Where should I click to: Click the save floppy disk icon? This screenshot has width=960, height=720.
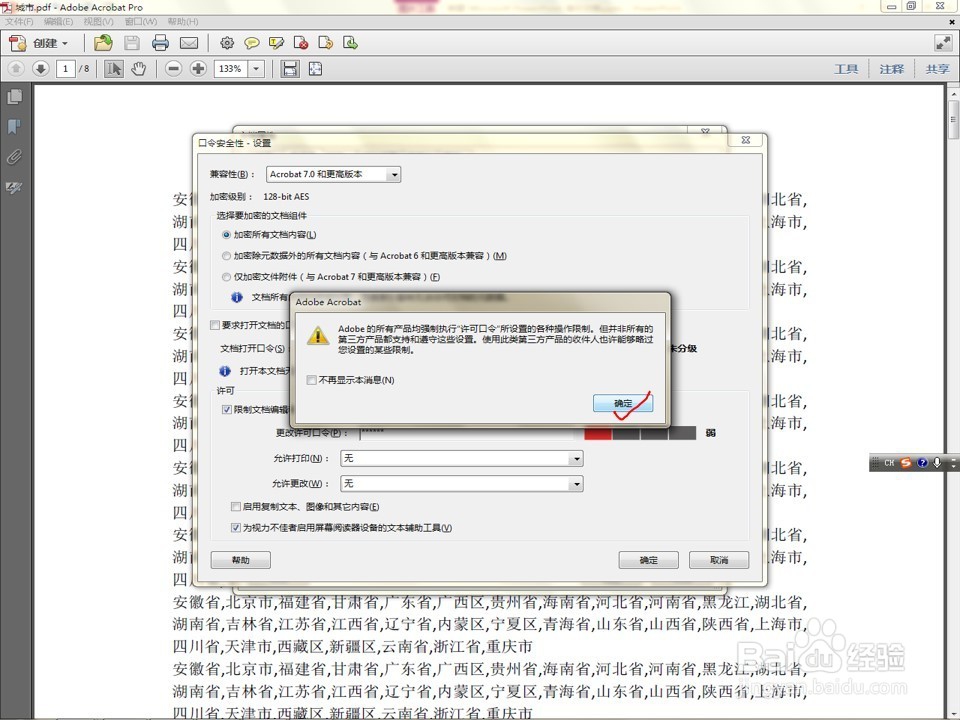132,43
